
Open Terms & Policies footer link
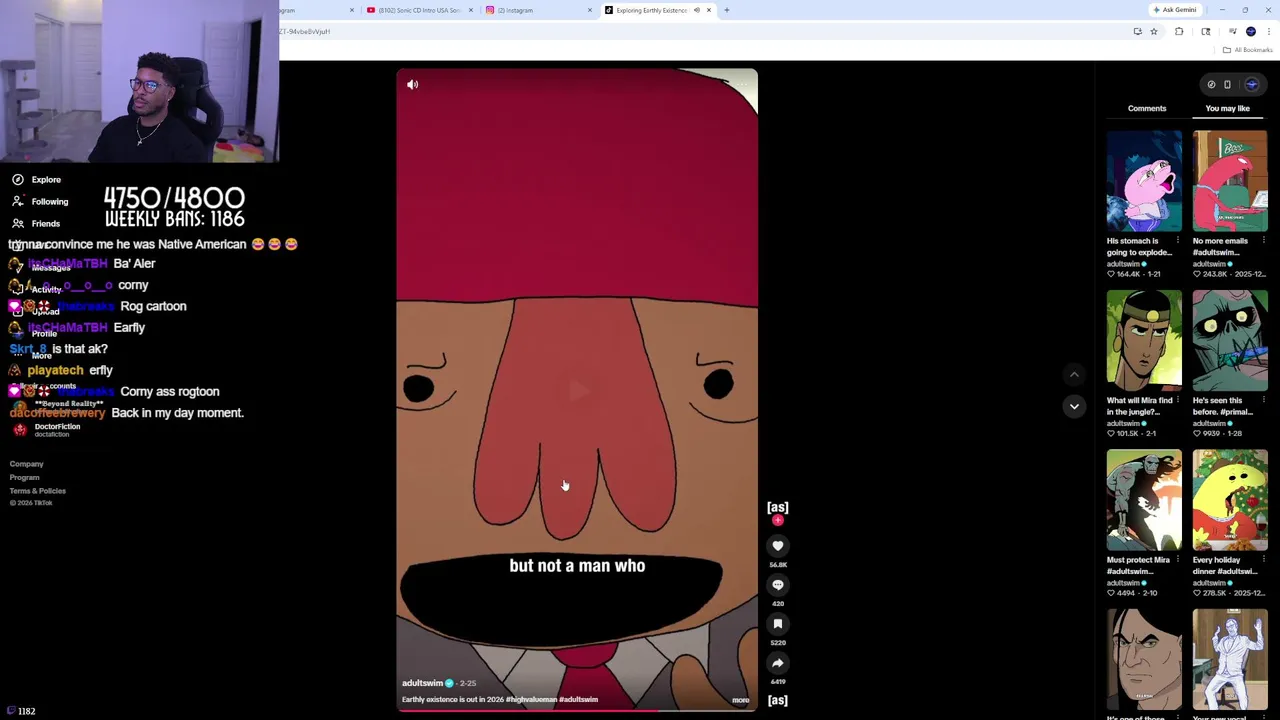tap(38, 491)
